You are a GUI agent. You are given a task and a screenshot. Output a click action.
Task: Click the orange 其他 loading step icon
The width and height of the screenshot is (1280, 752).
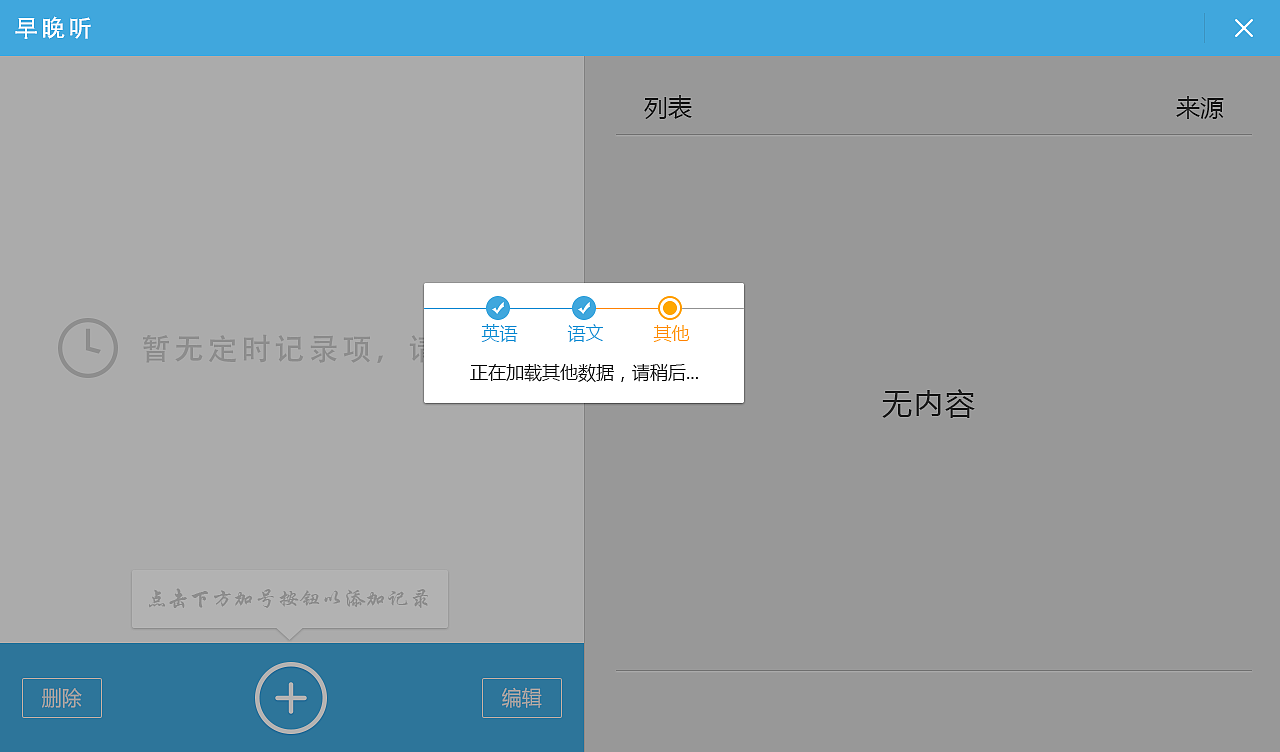tap(670, 308)
